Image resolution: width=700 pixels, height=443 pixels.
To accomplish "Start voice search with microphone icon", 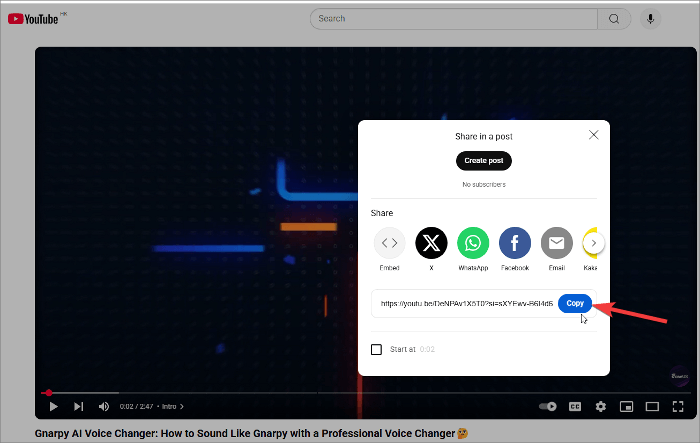I will point(651,18).
